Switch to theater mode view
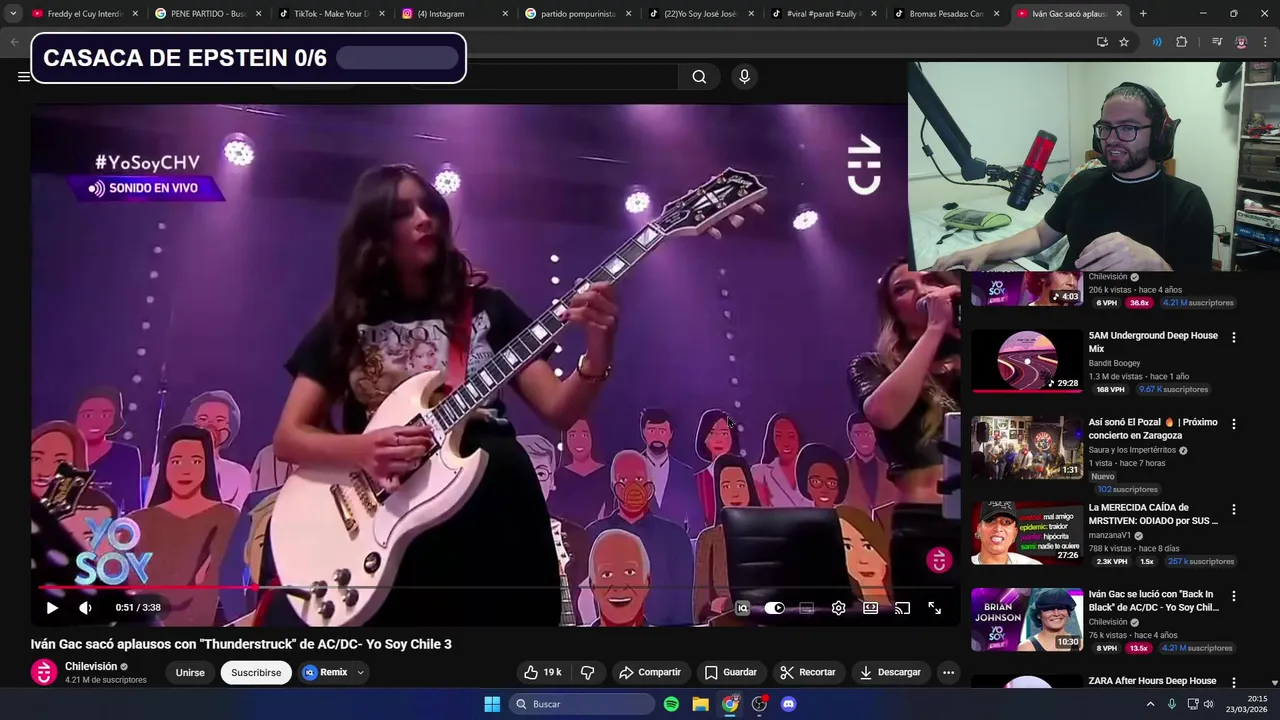The height and width of the screenshot is (720, 1280). [x=870, y=608]
